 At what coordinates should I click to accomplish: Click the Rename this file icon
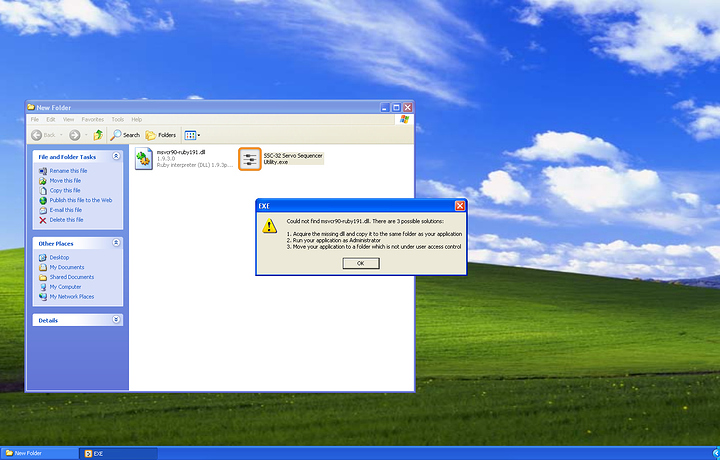coord(43,171)
